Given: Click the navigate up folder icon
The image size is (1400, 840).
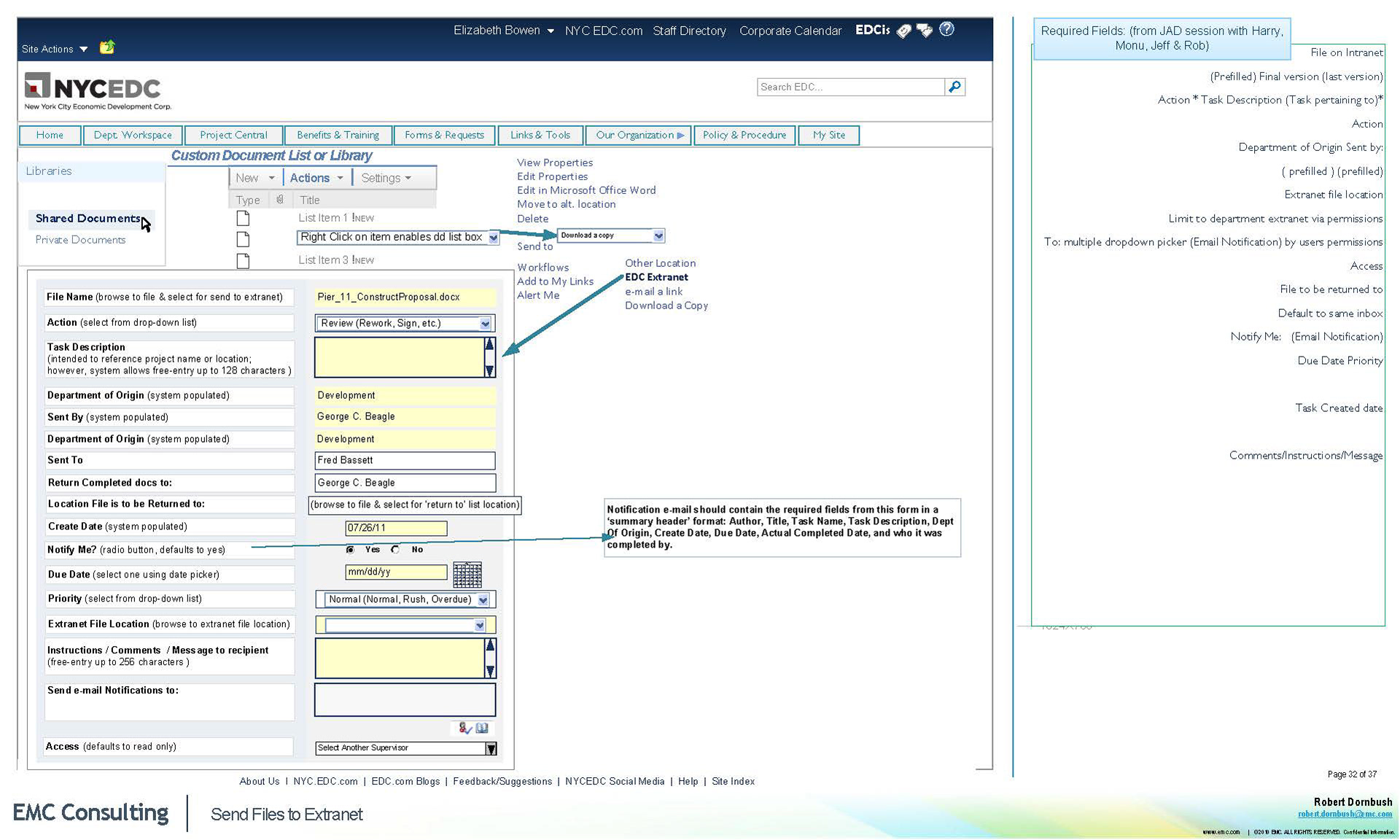Looking at the screenshot, I should click(107, 47).
